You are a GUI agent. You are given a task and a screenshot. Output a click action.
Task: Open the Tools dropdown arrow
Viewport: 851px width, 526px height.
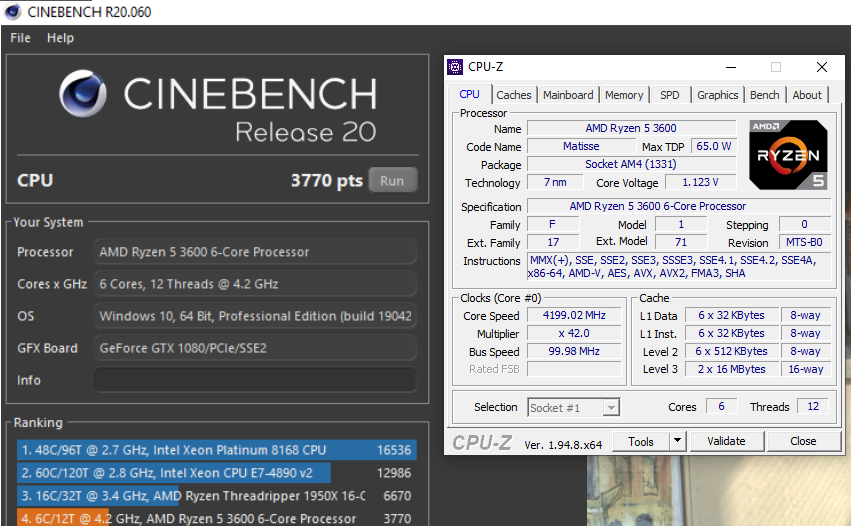(677, 441)
